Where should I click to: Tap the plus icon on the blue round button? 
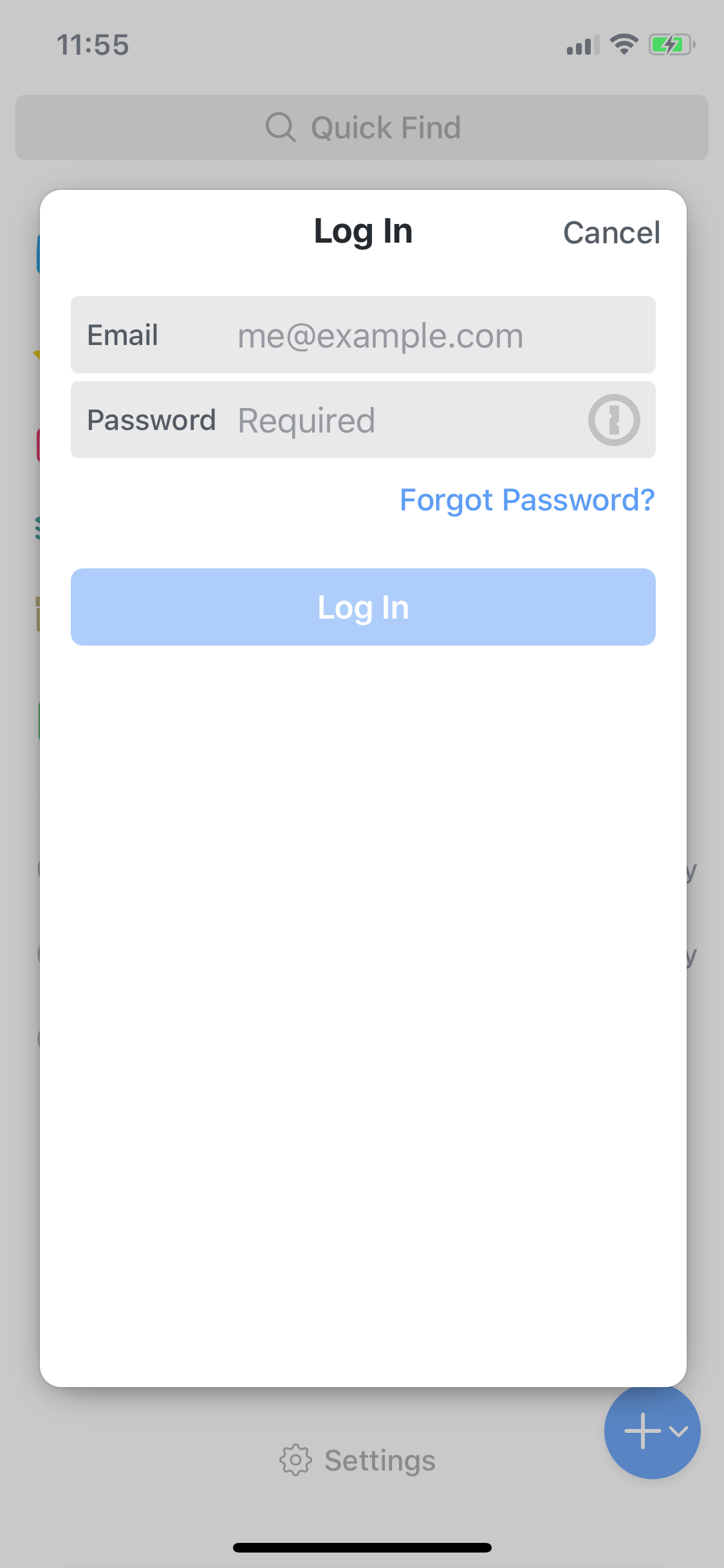[x=642, y=1431]
